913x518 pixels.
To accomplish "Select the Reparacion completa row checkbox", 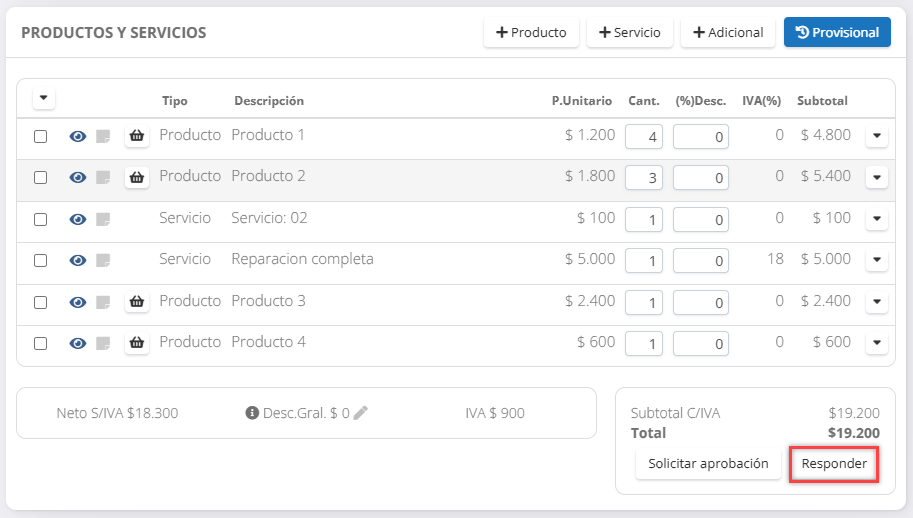I will pos(41,260).
